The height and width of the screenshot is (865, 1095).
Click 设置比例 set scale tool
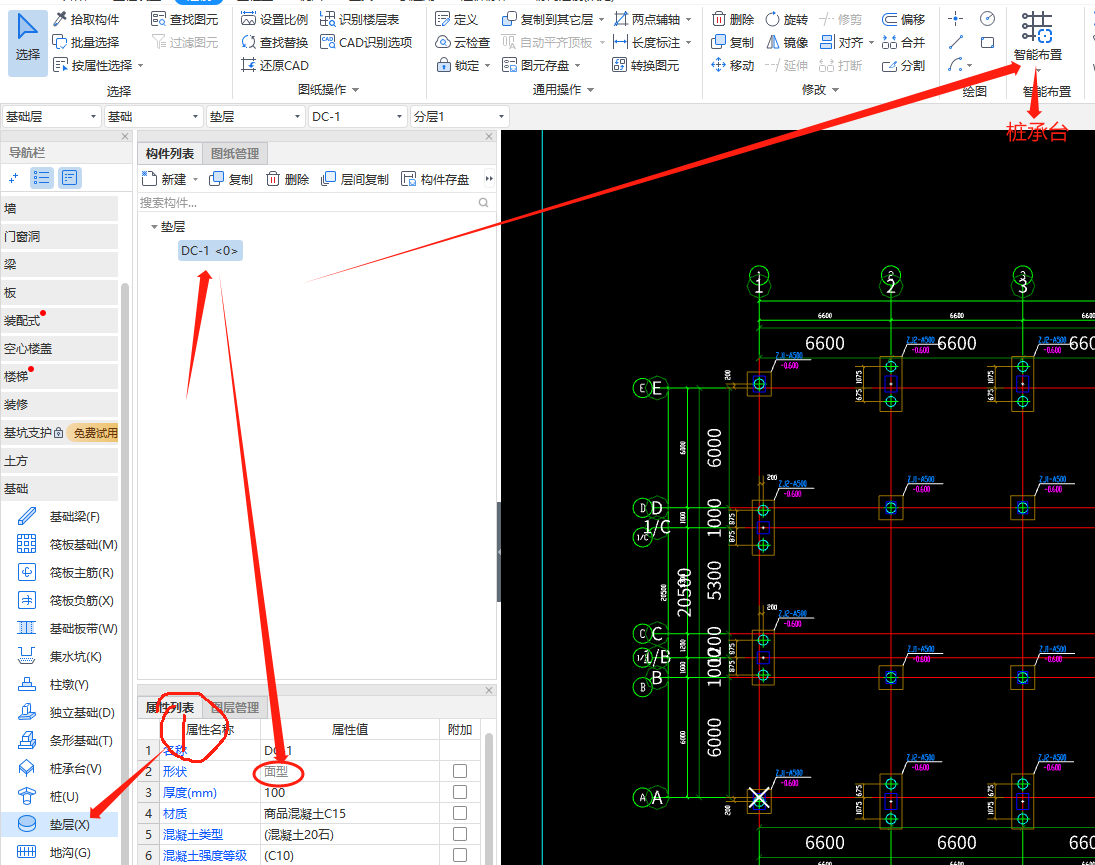click(x=274, y=20)
